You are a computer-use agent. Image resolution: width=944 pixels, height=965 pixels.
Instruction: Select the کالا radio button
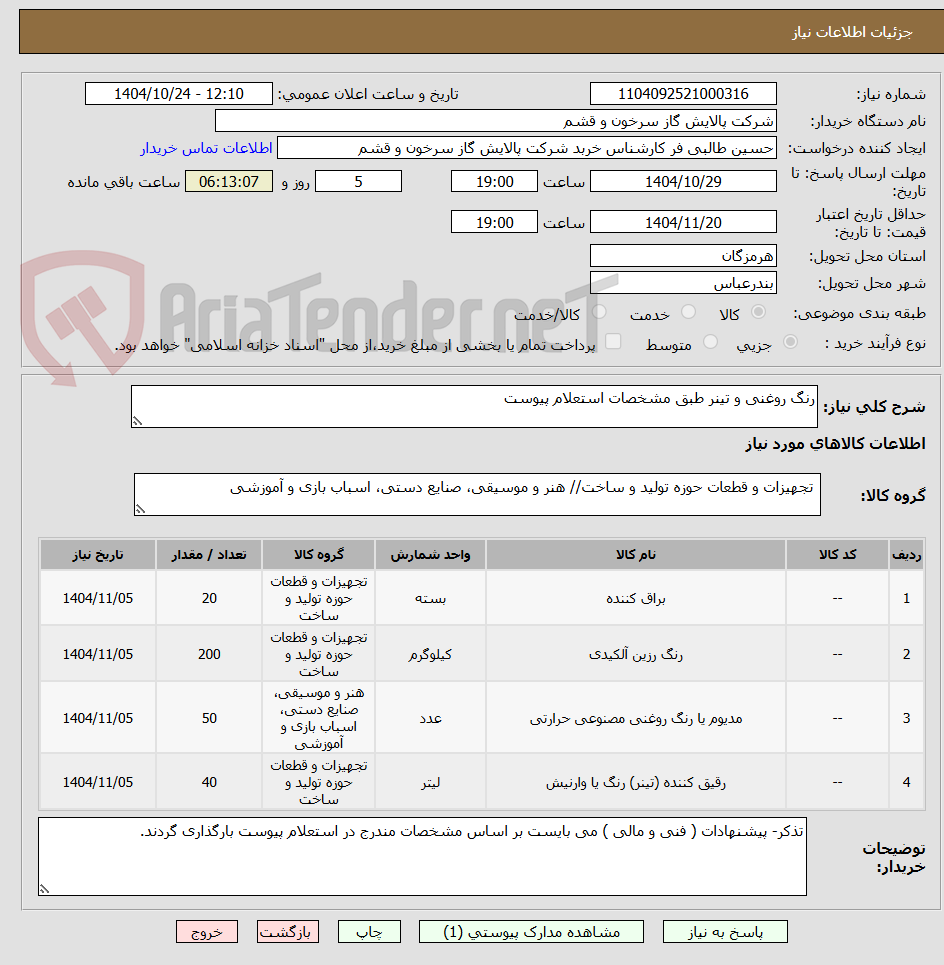point(758,312)
